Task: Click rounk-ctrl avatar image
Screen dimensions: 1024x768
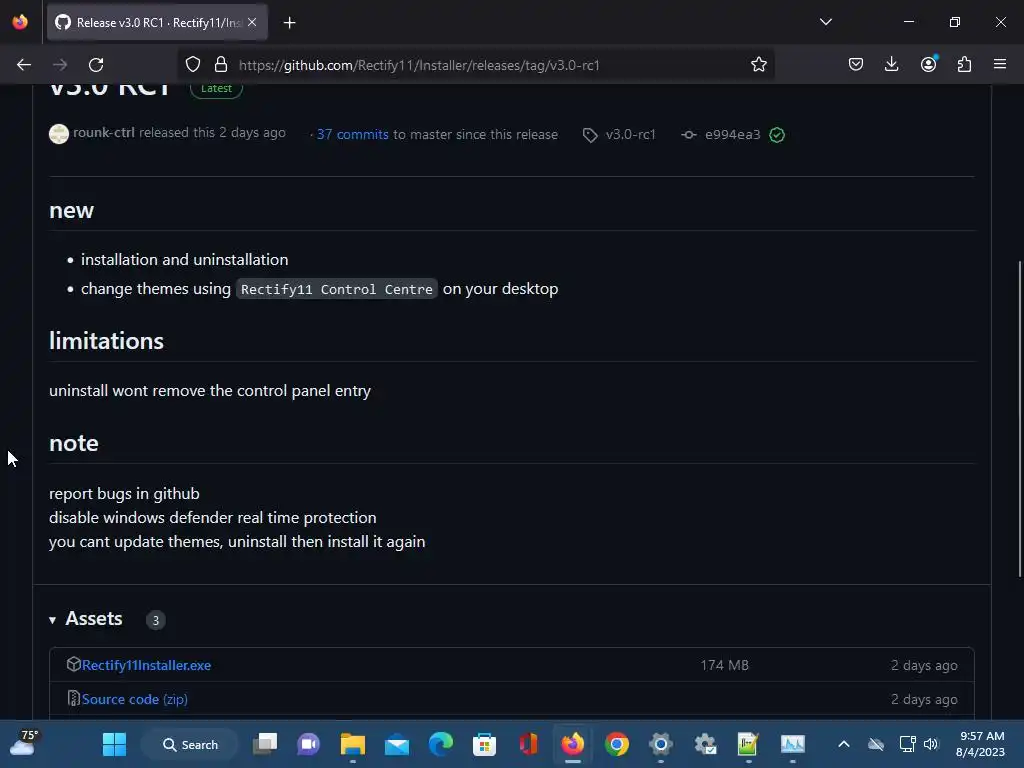Action: pos(59,134)
